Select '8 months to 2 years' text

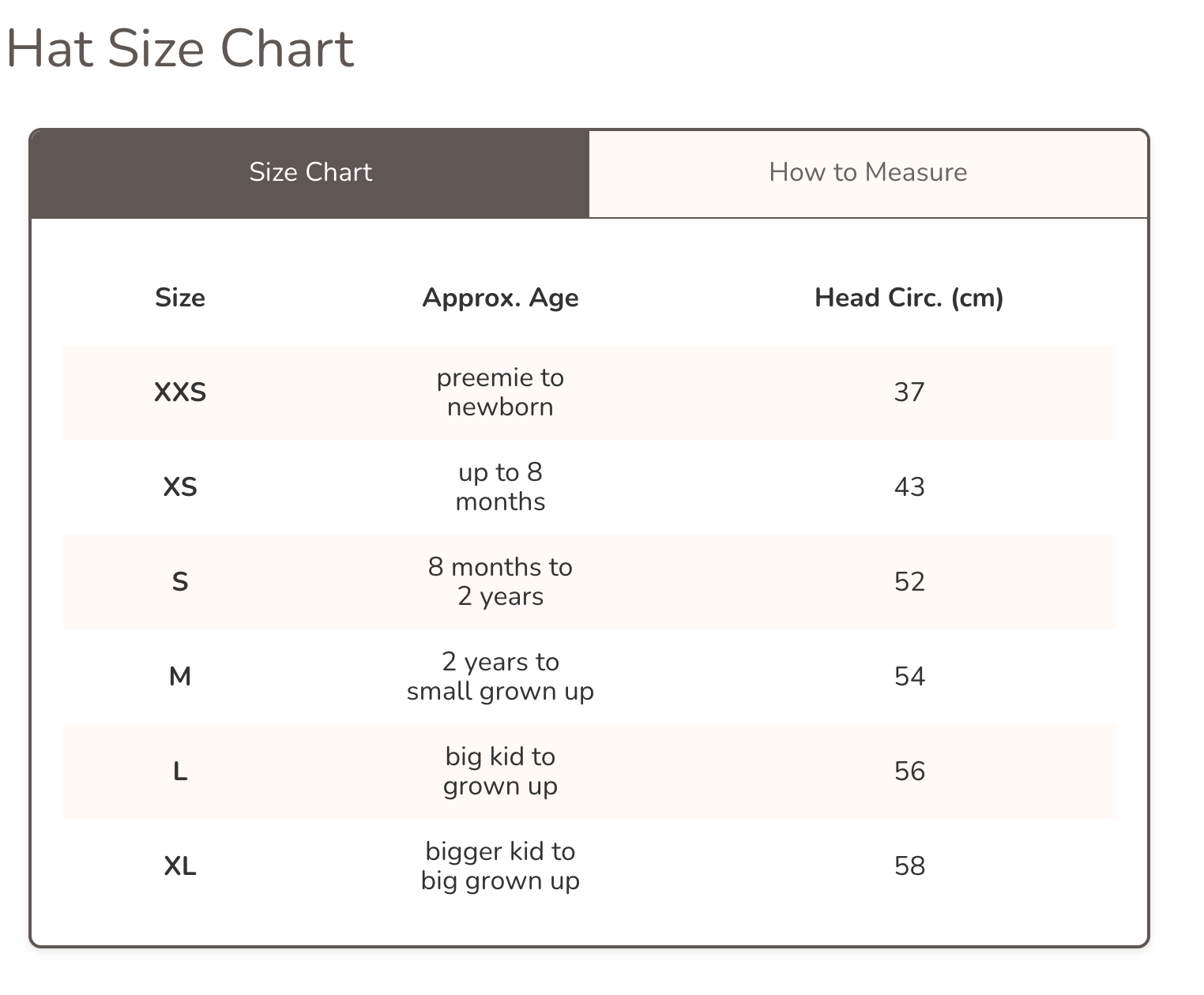pos(500,582)
